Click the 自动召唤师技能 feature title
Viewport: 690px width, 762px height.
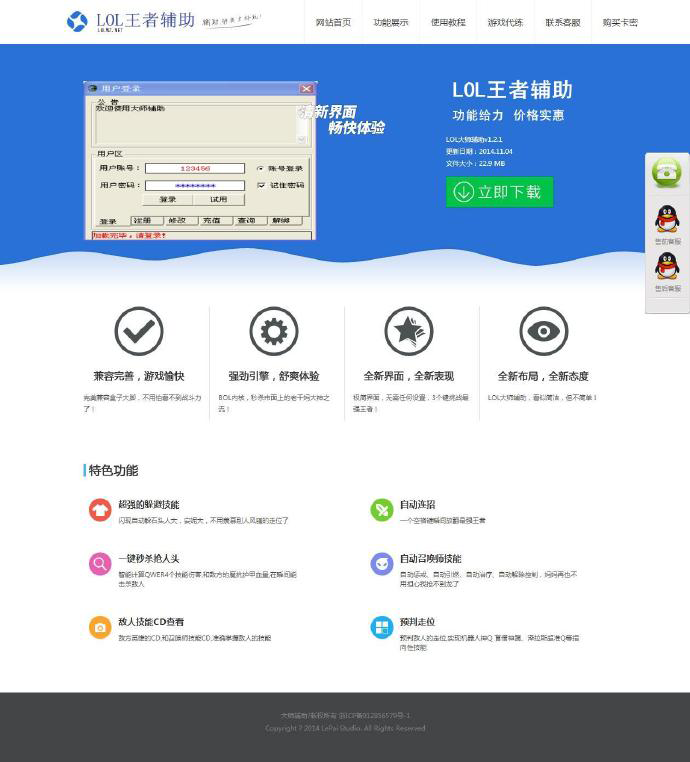tap(431, 558)
